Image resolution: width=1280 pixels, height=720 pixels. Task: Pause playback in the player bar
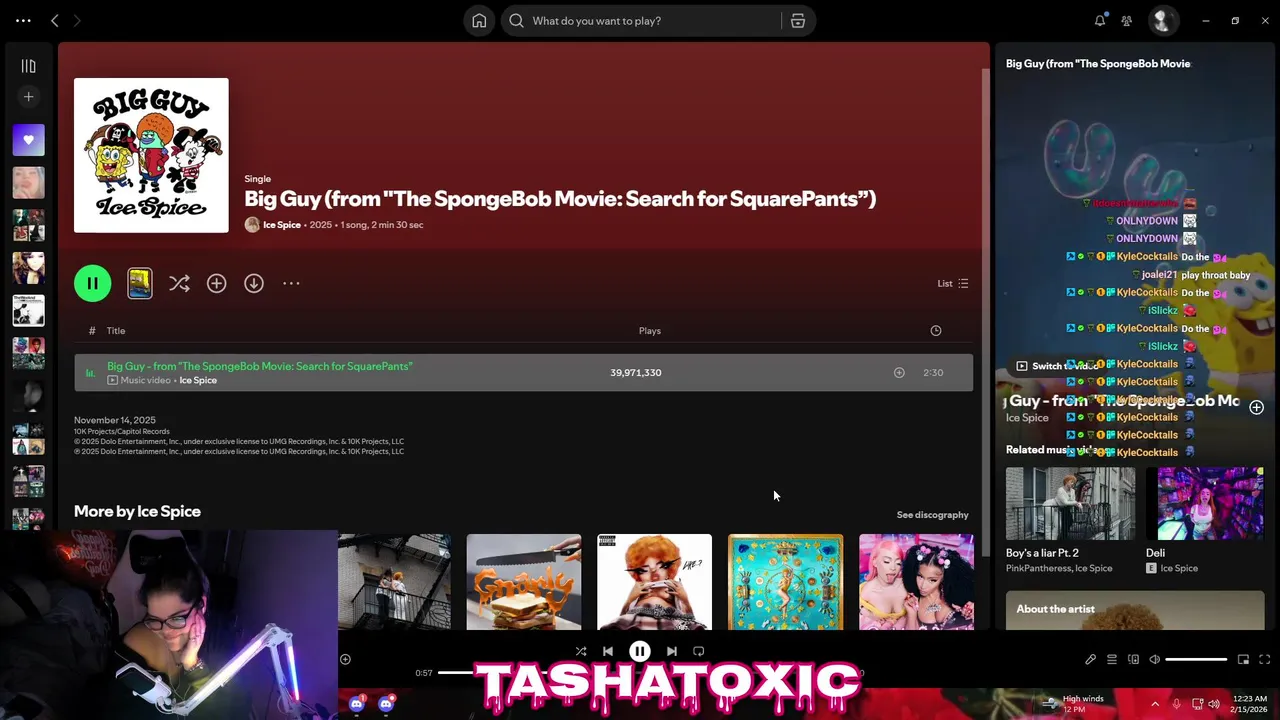(640, 651)
